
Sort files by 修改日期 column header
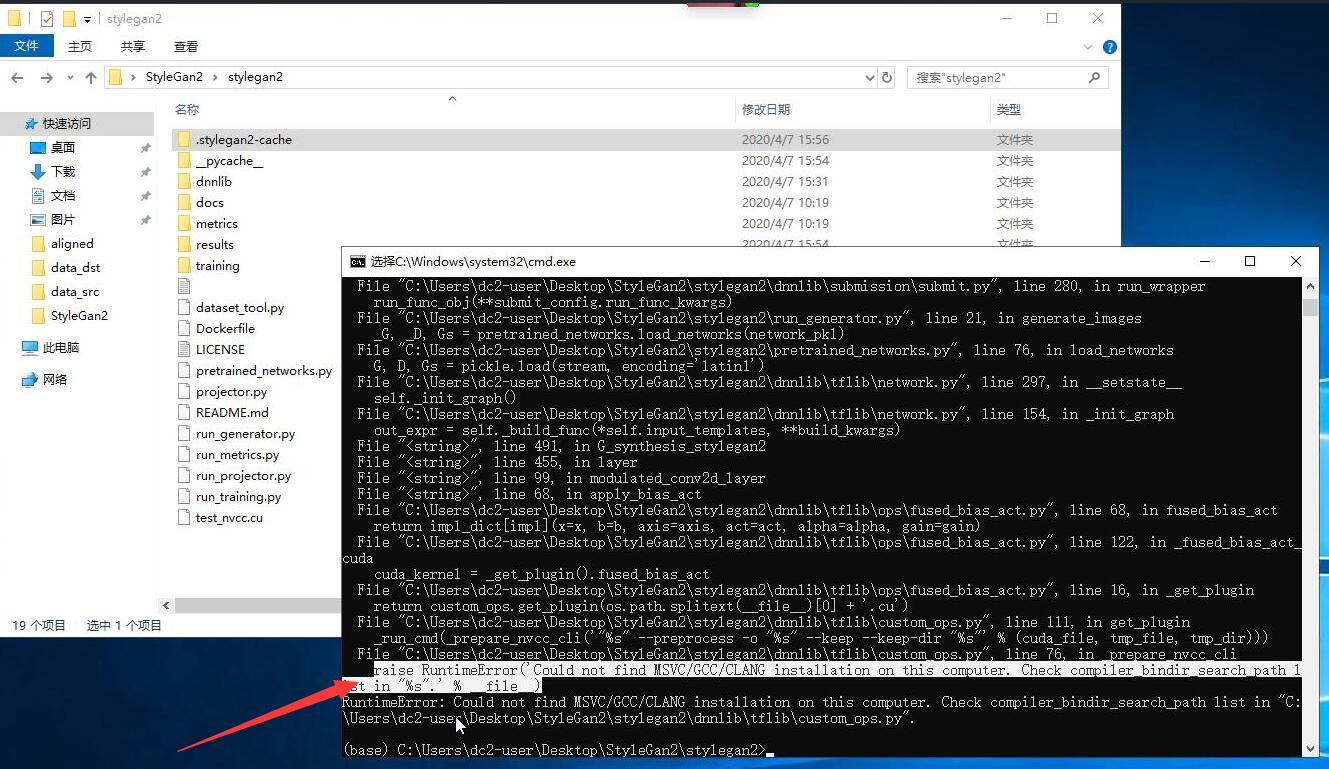click(x=766, y=109)
